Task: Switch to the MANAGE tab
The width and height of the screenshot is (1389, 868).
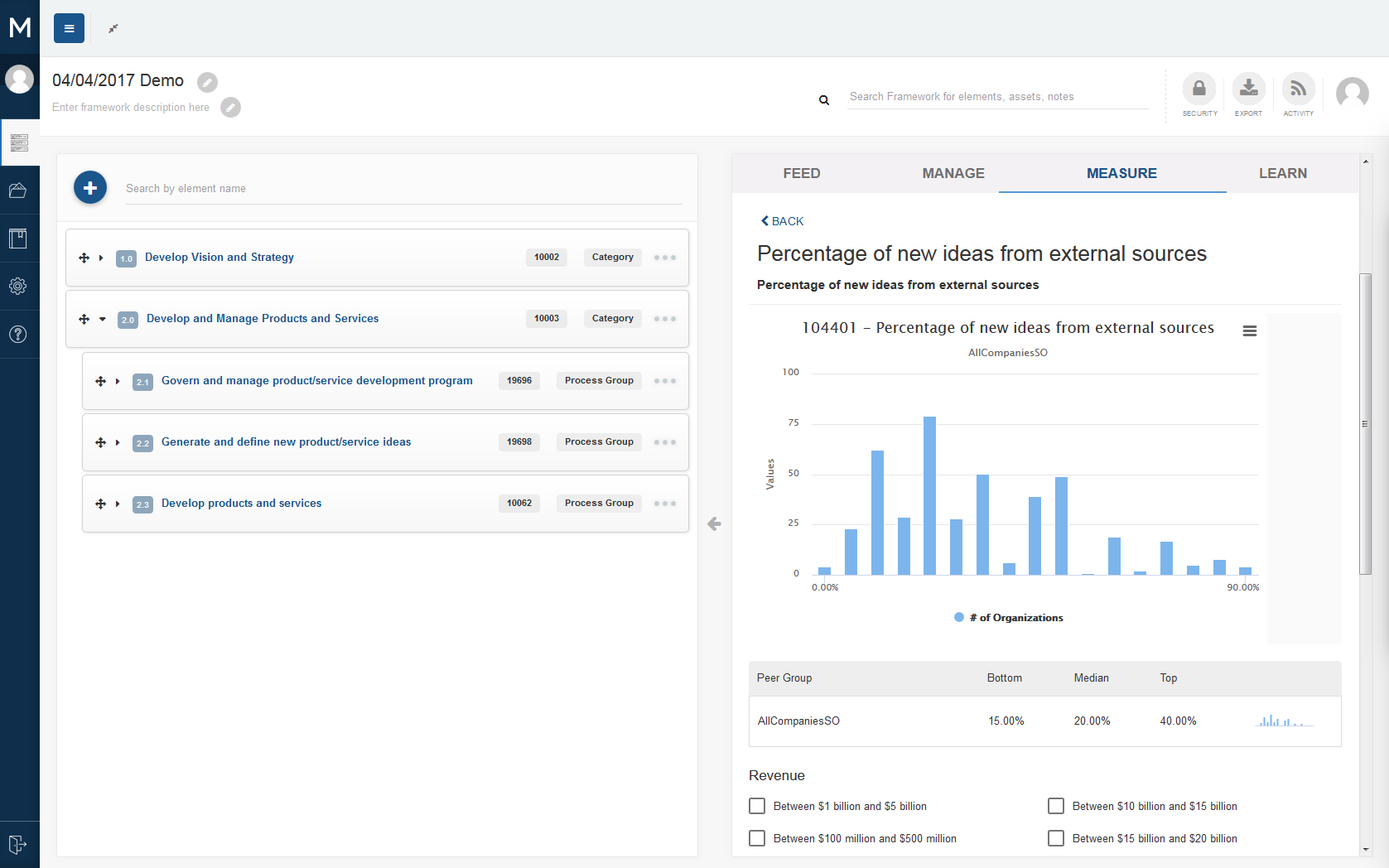Action: coord(953,173)
